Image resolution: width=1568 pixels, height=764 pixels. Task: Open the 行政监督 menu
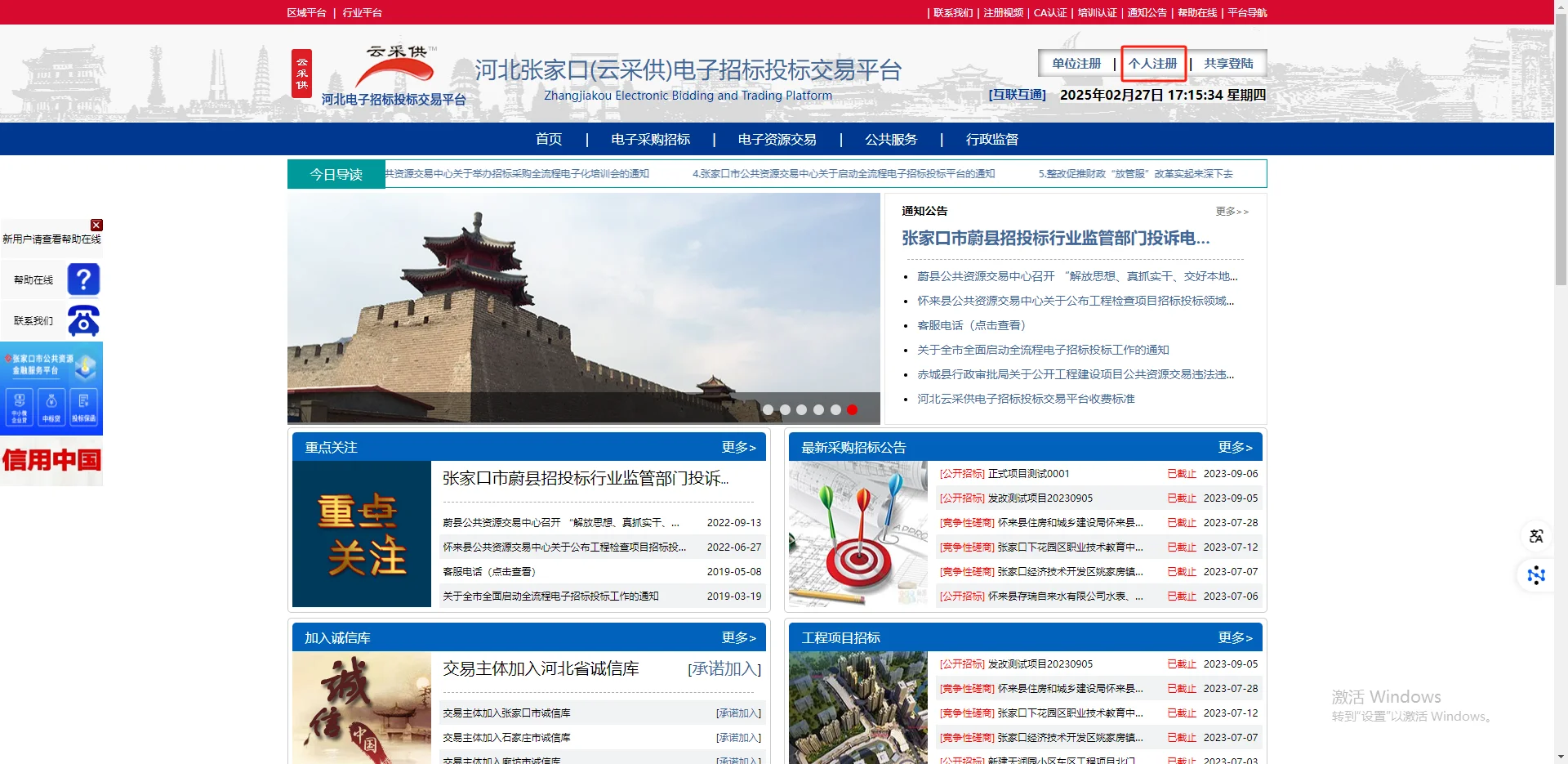pyautogui.click(x=991, y=139)
